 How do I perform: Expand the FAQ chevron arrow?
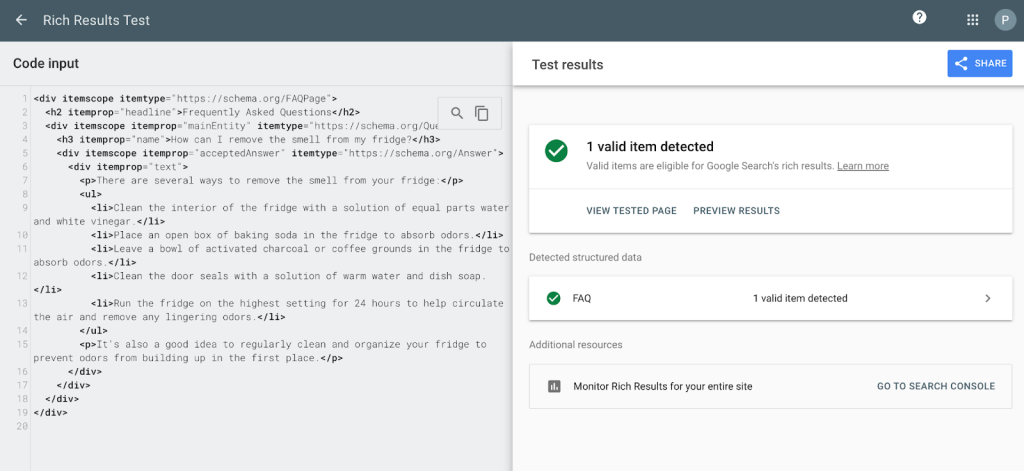click(x=987, y=298)
